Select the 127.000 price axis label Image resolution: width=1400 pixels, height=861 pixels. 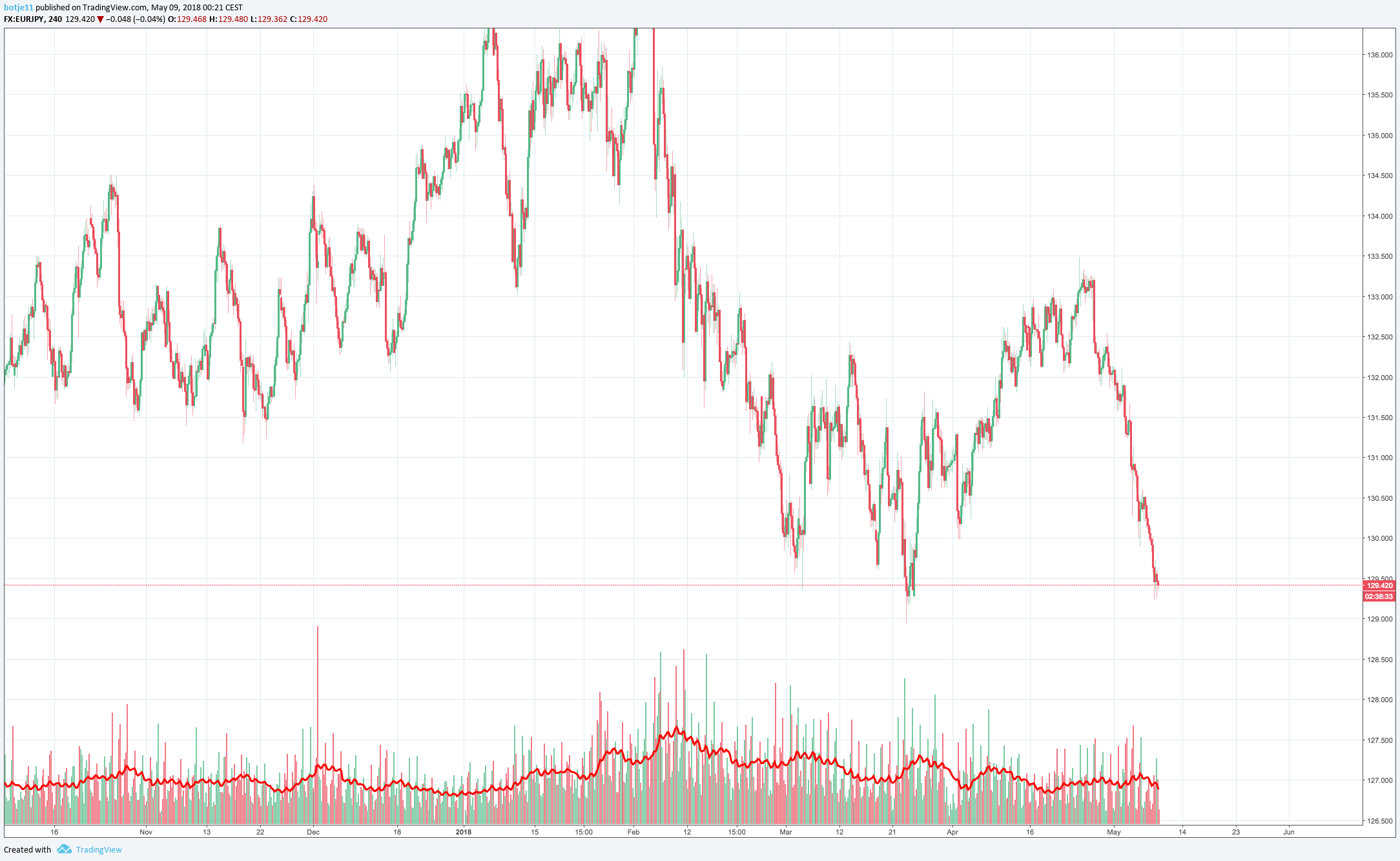pos(1379,780)
